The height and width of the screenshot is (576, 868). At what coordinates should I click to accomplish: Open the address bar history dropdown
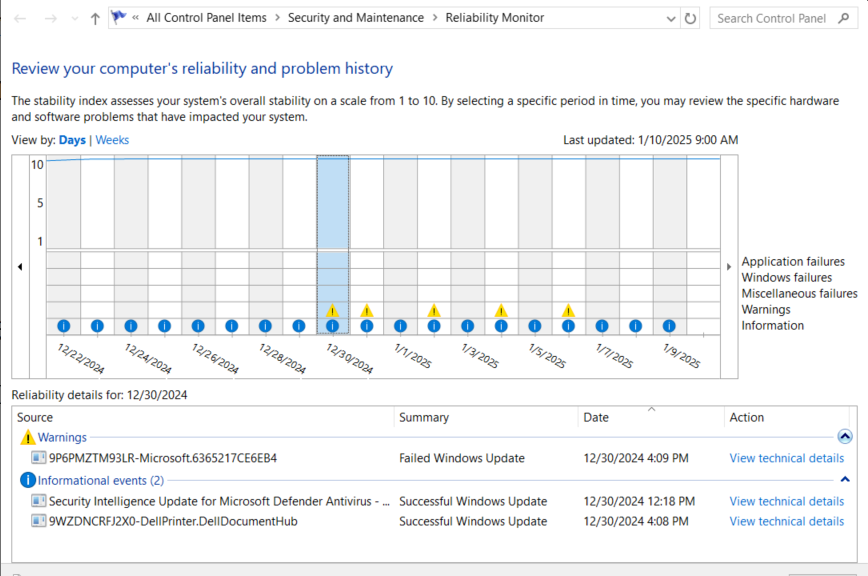[x=671, y=19]
